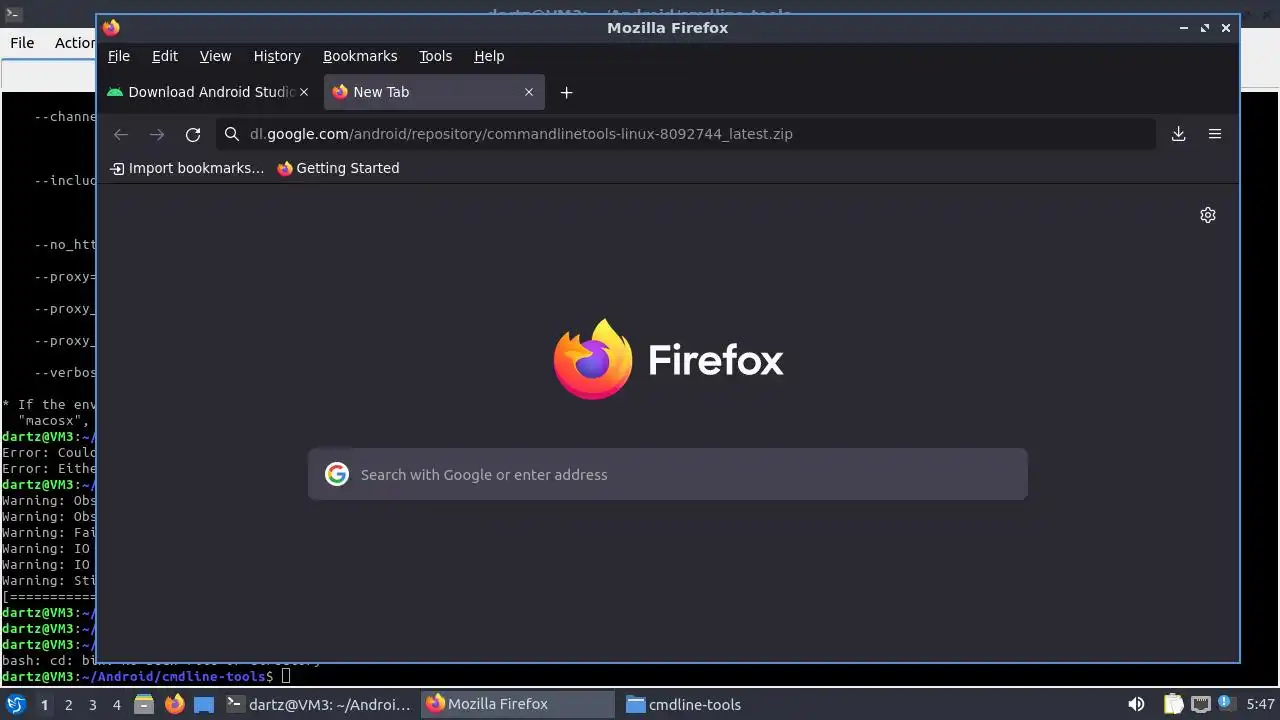
Task: Open a new tab with plus button
Action: coord(566,92)
